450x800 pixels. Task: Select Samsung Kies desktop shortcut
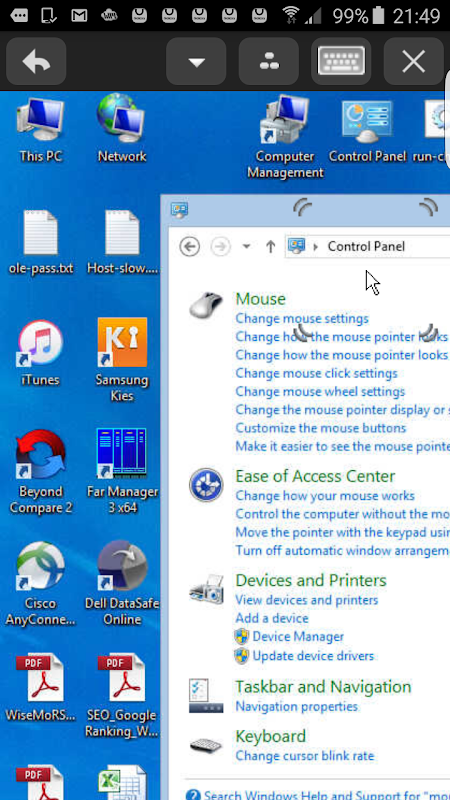click(122, 360)
